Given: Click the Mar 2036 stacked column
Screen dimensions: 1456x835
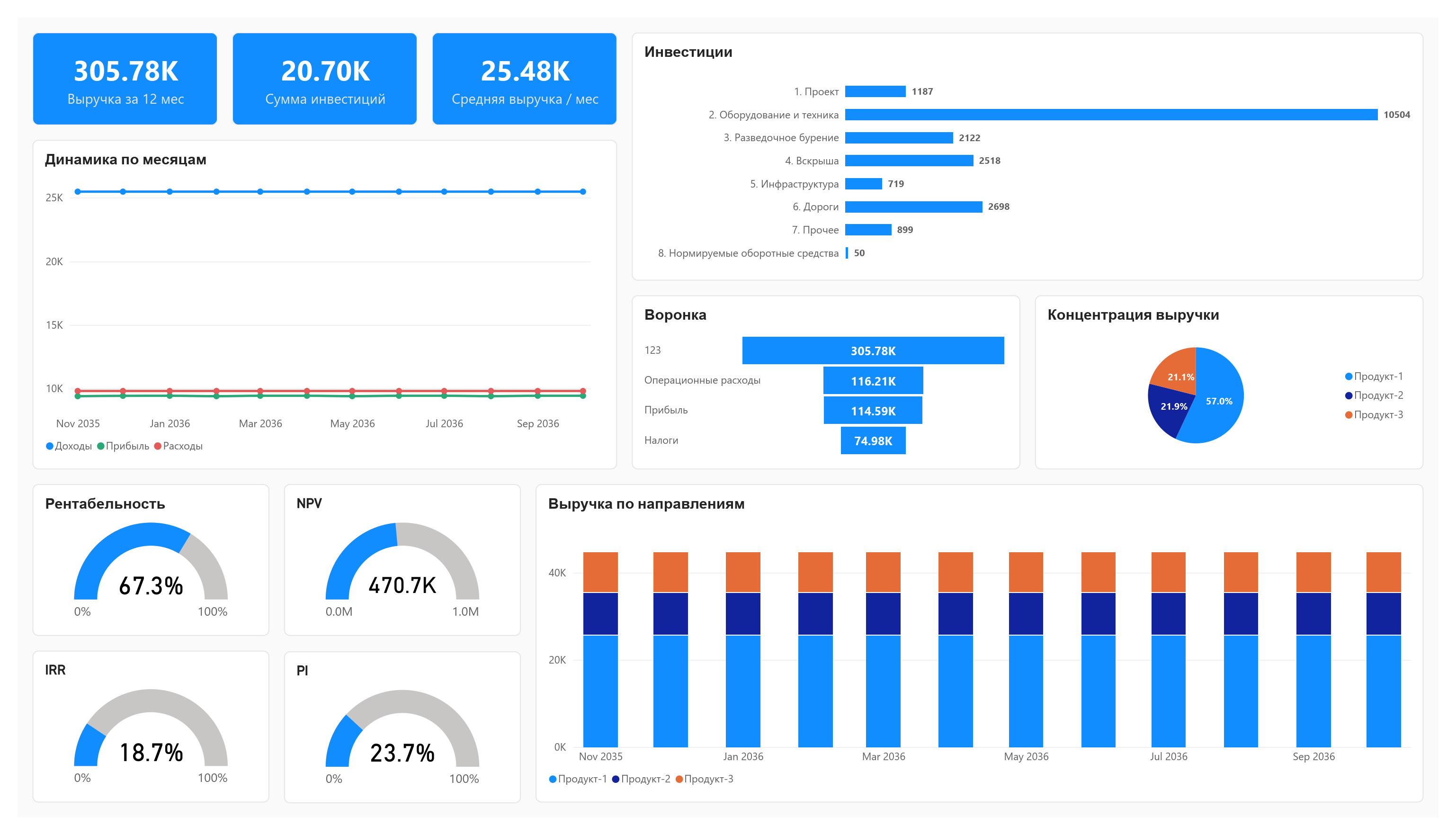Looking at the screenshot, I should (x=883, y=650).
